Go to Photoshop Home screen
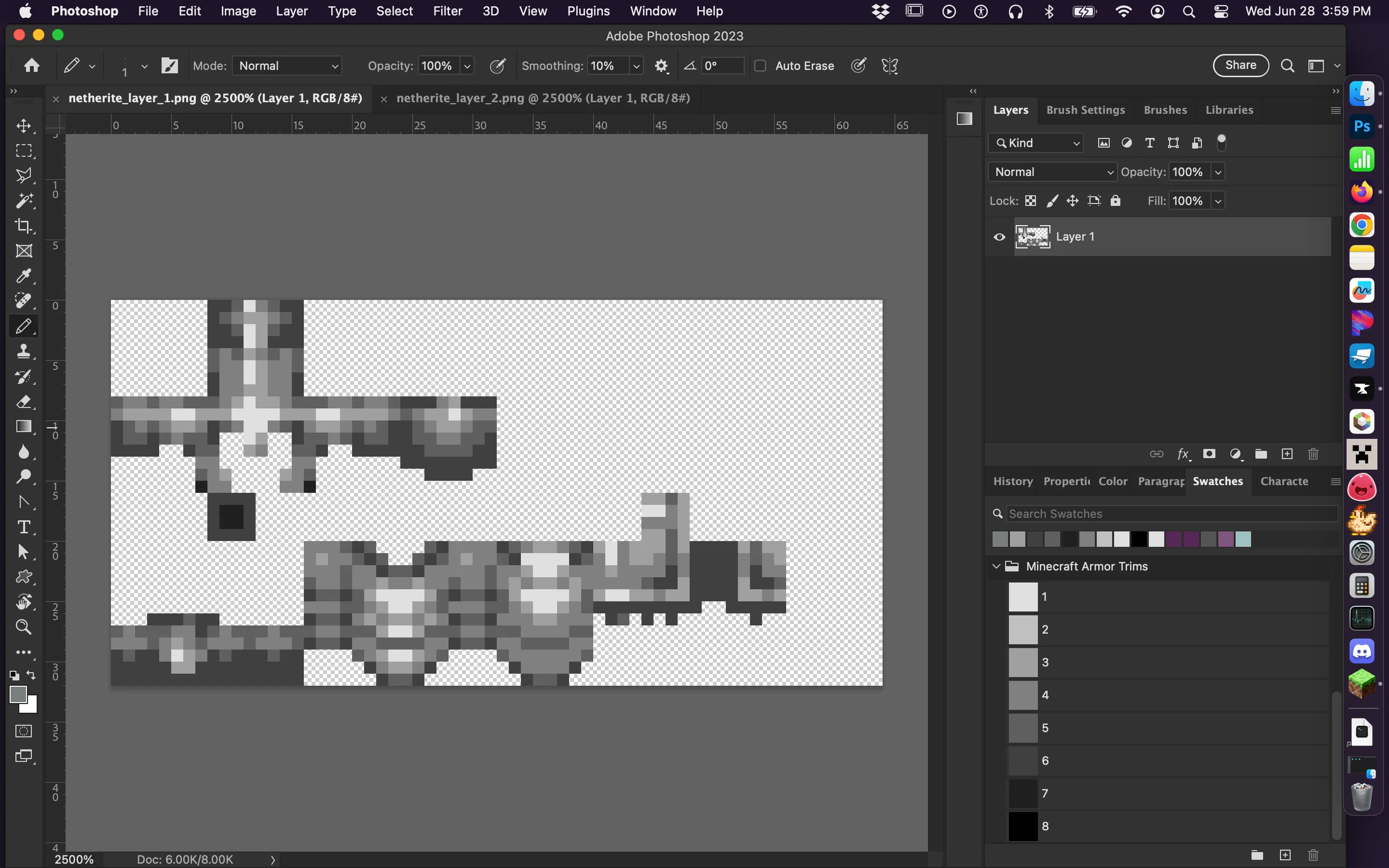 click(32, 66)
